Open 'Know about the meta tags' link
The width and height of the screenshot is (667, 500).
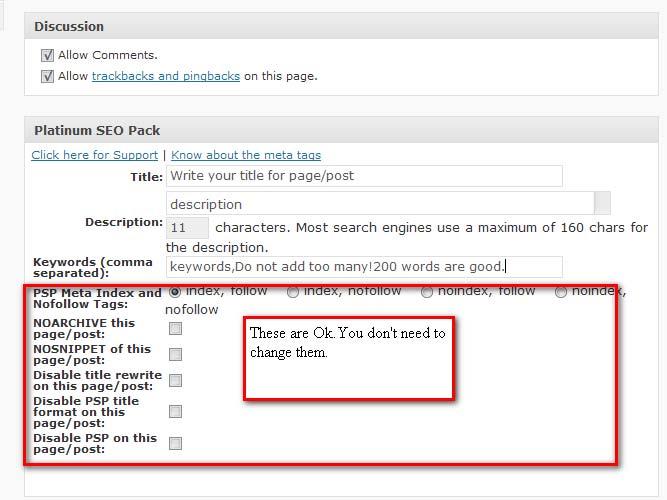coord(246,155)
